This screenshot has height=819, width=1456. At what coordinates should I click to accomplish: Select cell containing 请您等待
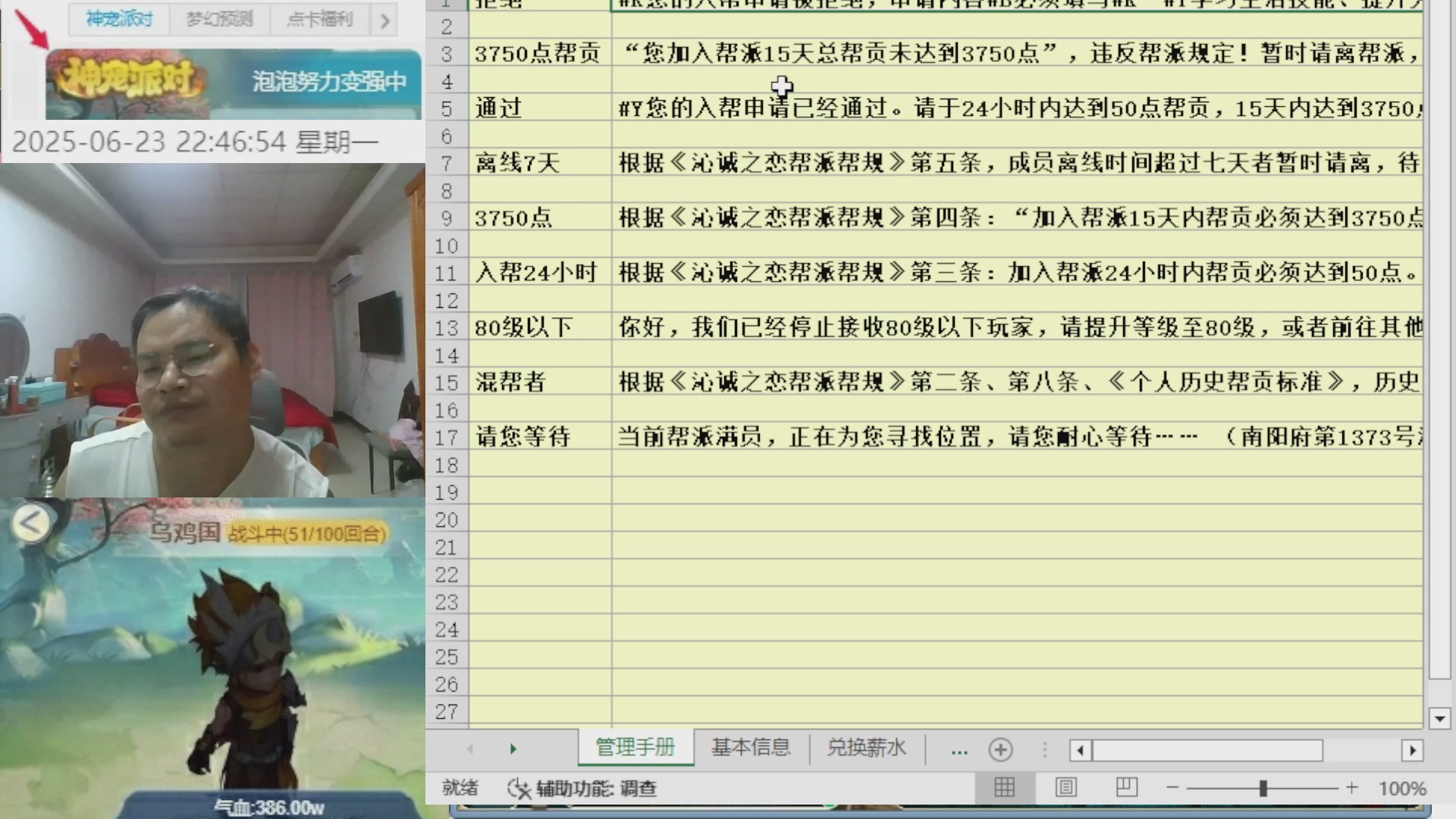pos(540,437)
